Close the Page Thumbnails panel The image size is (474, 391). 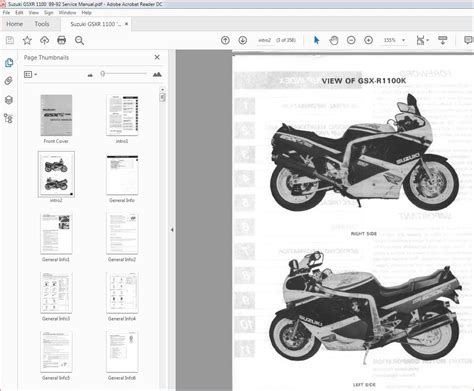pos(157,57)
